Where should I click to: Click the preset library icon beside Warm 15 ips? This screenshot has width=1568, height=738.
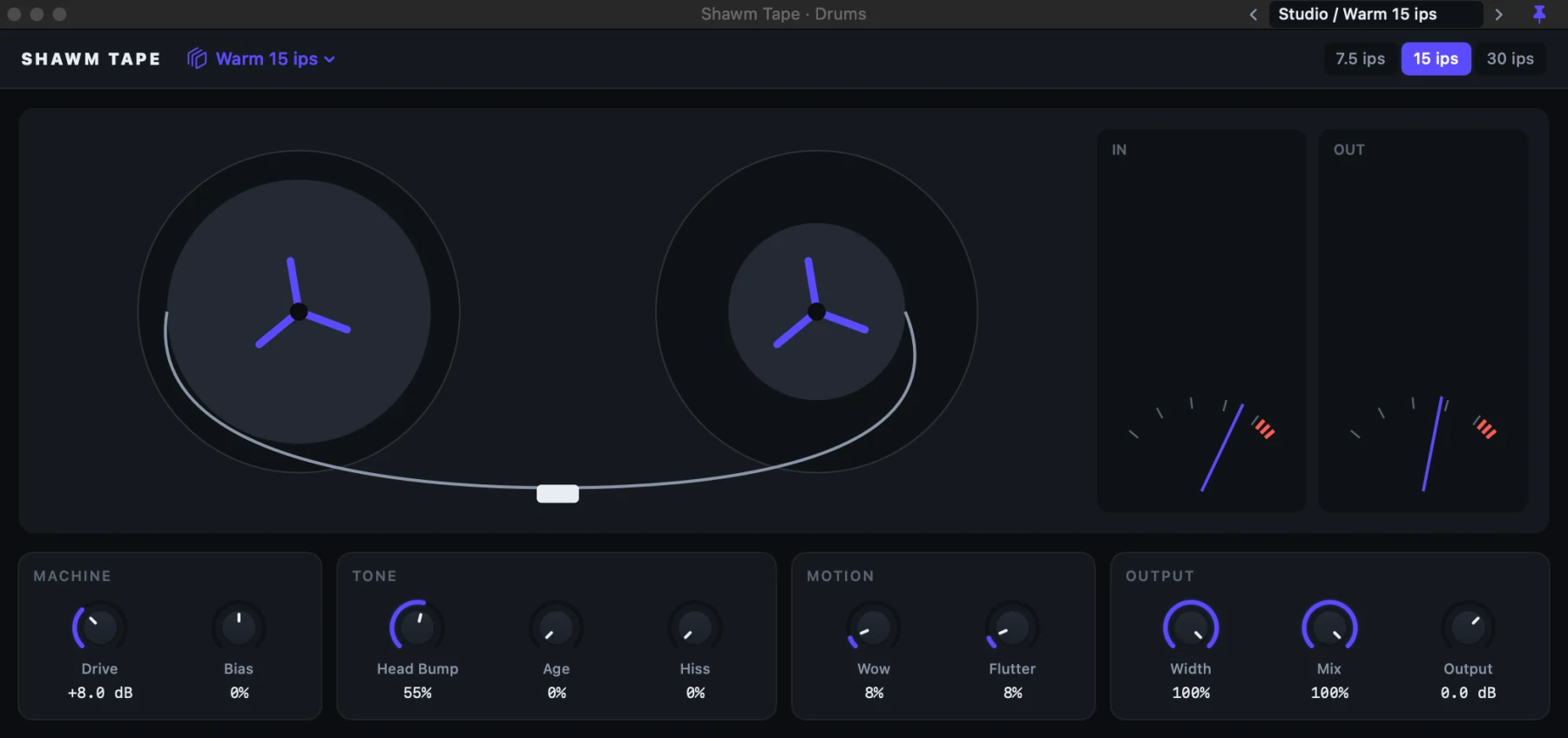[197, 58]
